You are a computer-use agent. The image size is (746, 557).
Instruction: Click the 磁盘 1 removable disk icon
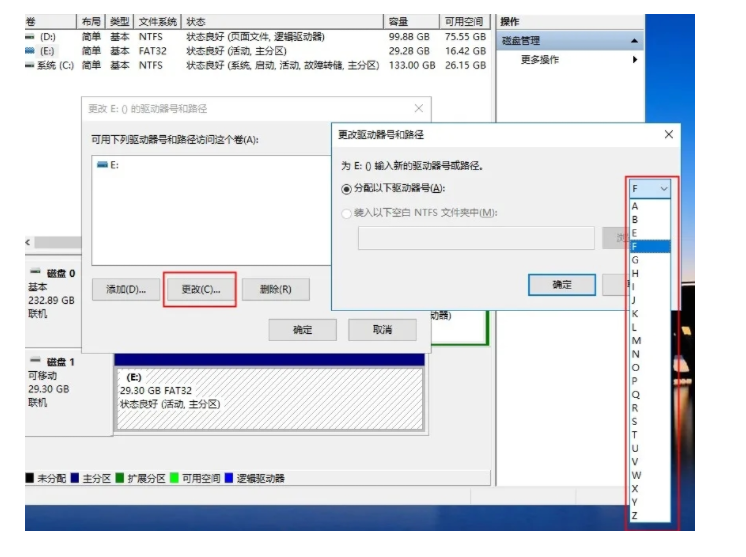tap(36, 361)
